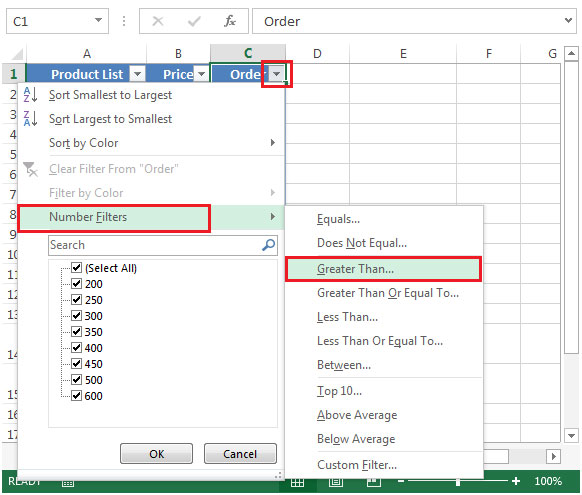Viewport: 582px width, 495px height.
Task: Uncheck the 200 filter value
Action: 76,283
